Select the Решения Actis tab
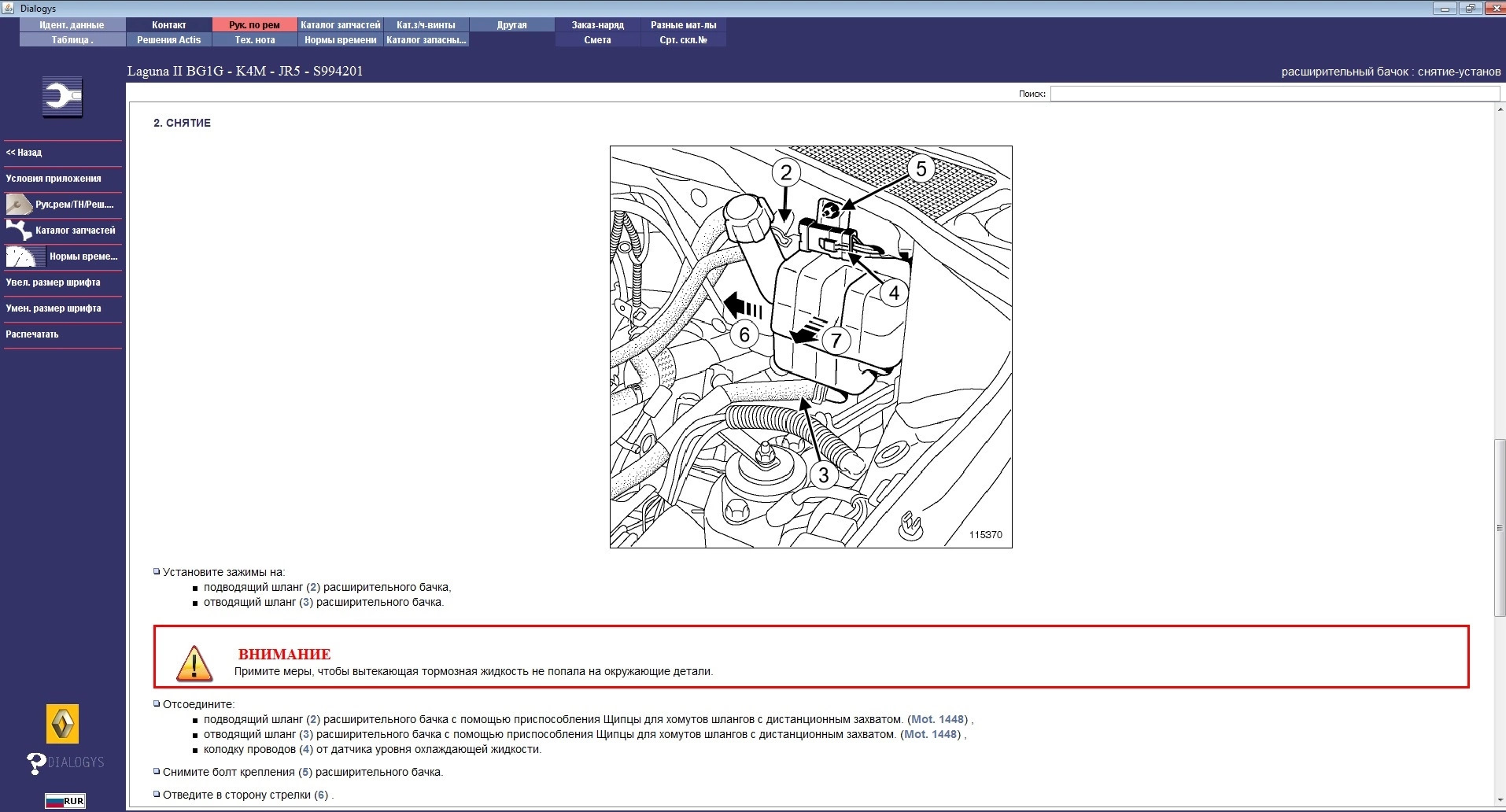1506x812 pixels. tap(168, 40)
